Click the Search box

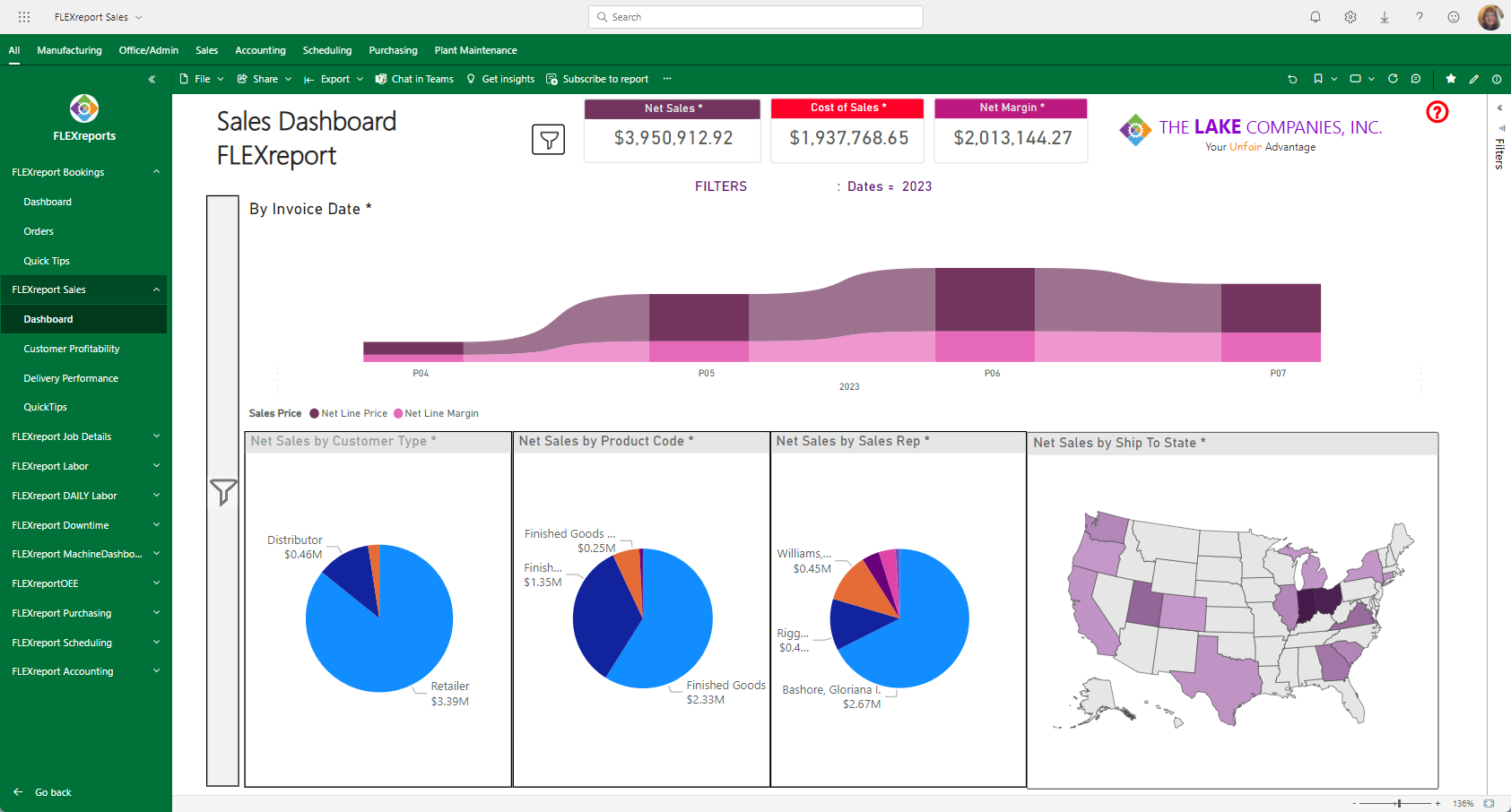(x=756, y=17)
